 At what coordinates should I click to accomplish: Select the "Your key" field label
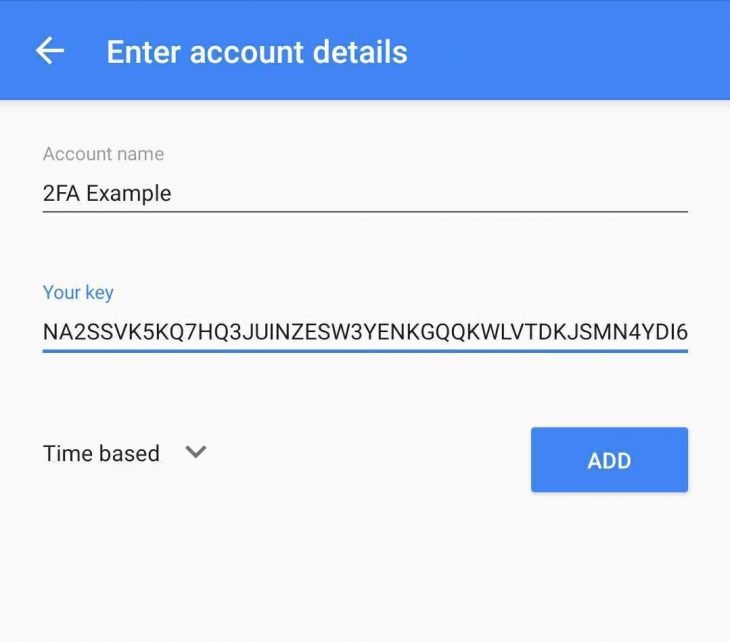78,293
